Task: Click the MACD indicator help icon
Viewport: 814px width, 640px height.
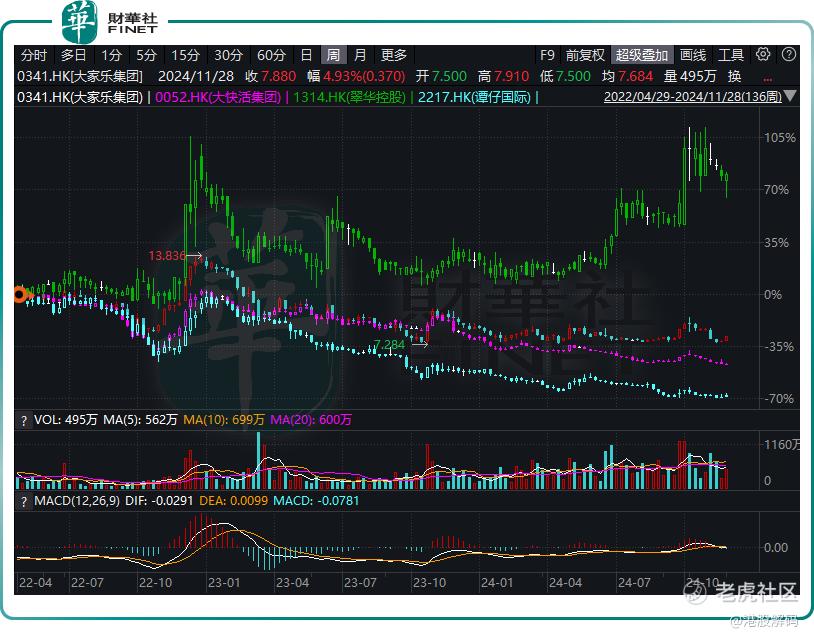Action: (24, 502)
